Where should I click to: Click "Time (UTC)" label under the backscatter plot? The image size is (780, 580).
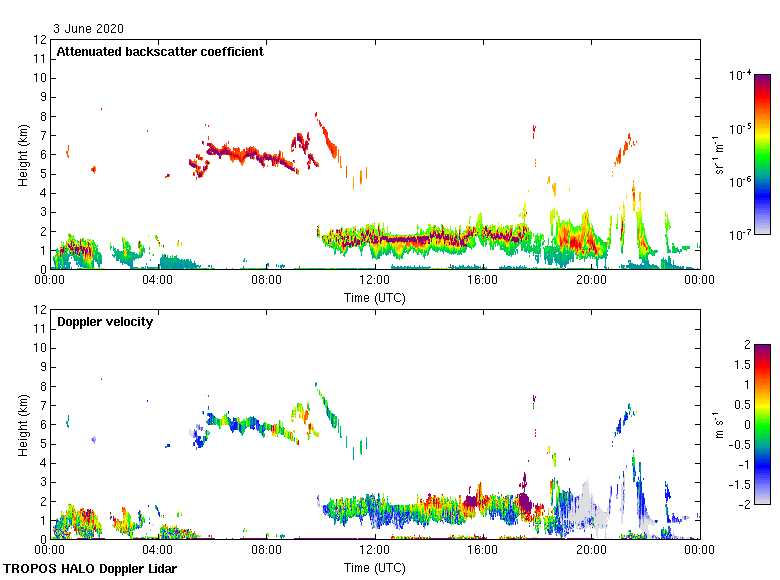[374, 297]
